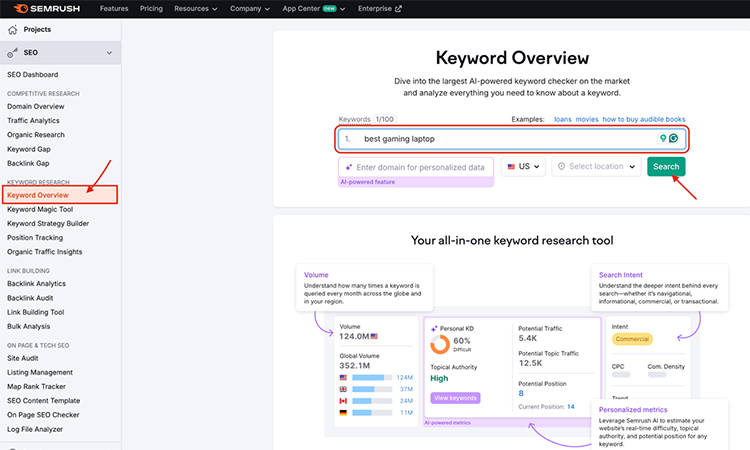Click the green Search button
This screenshot has height=450, width=750.
click(x=666, y=166)
